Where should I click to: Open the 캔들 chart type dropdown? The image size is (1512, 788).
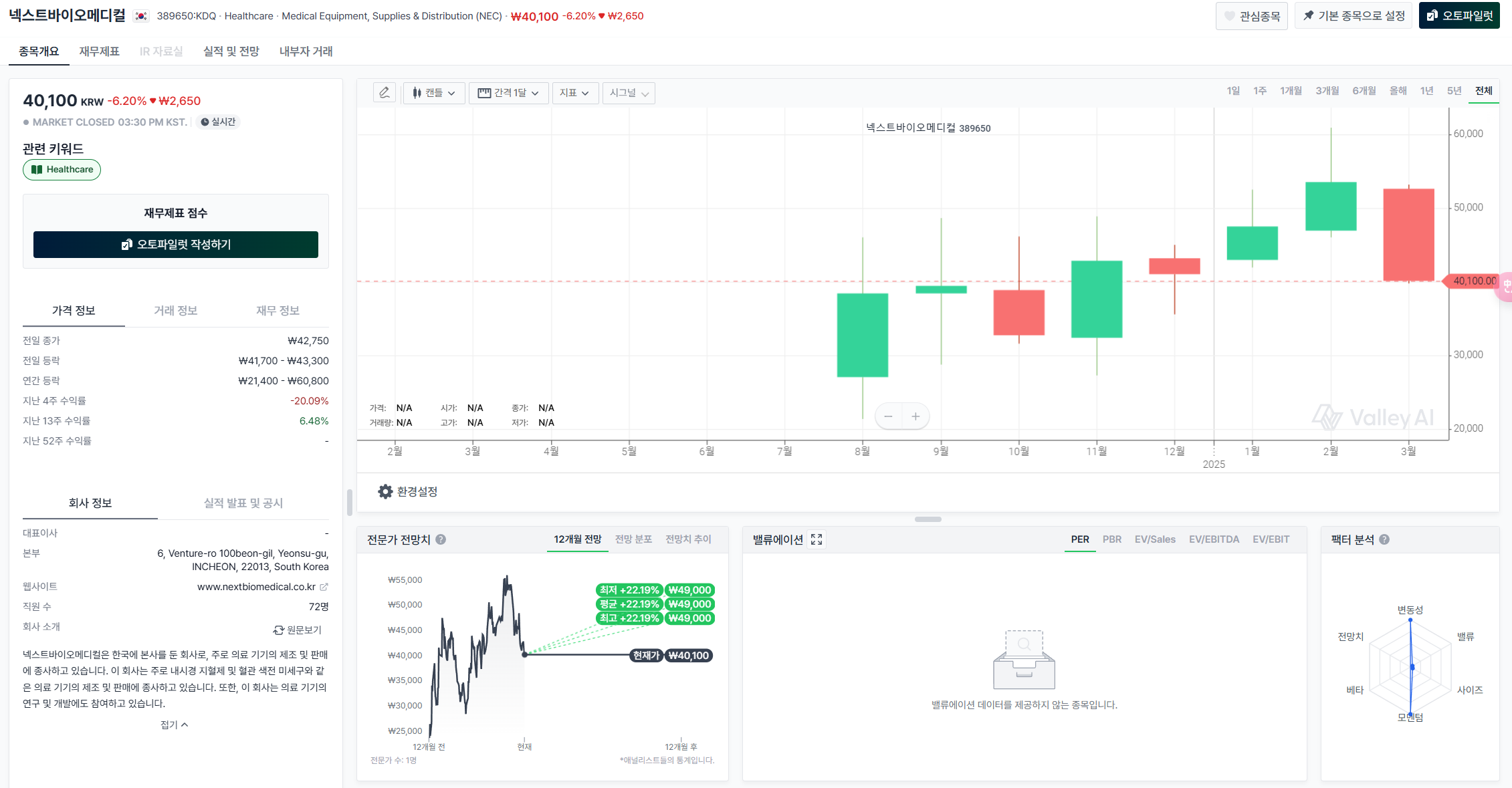(433, 93)
